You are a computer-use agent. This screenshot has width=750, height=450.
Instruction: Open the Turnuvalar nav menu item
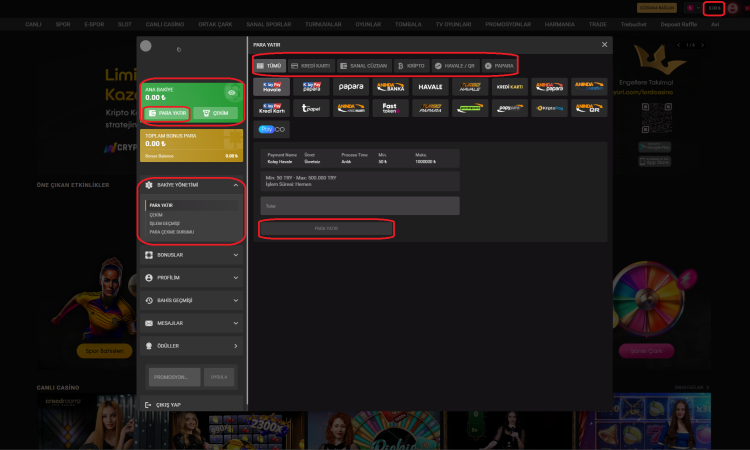pyautogui.click(x=323, y=24)
